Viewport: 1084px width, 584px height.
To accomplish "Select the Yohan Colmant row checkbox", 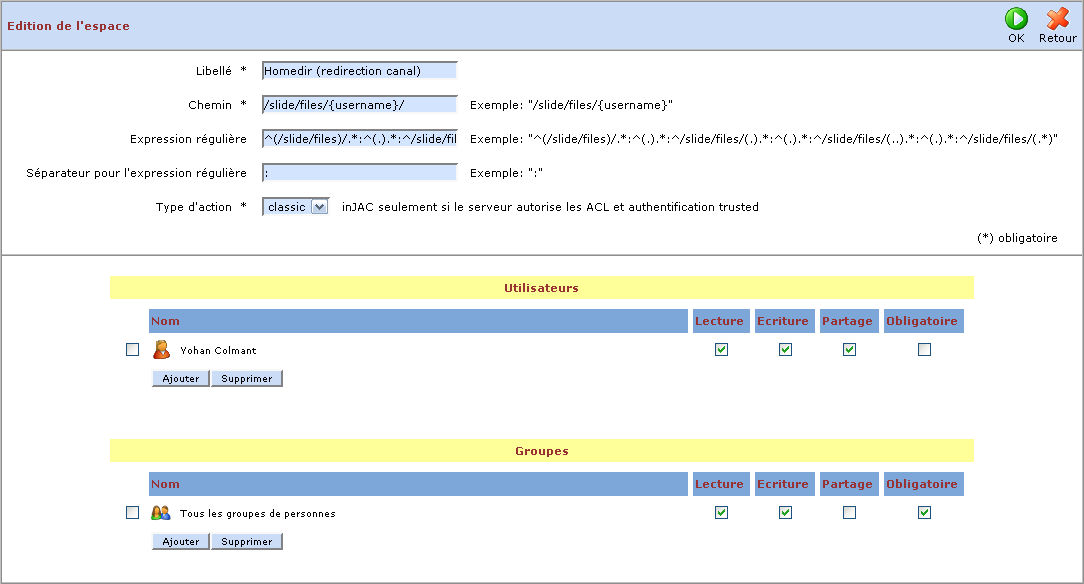I will 132,350.
